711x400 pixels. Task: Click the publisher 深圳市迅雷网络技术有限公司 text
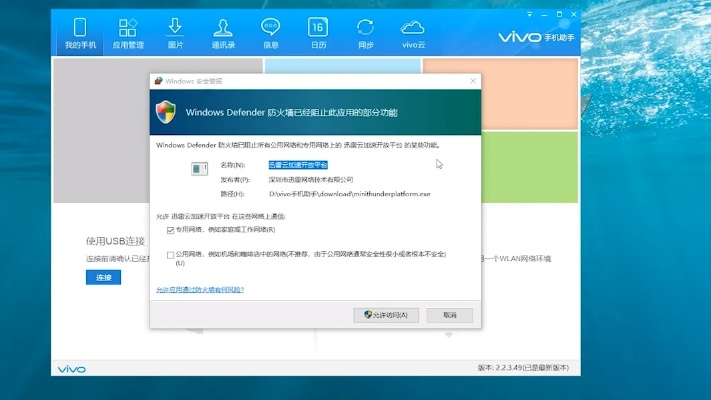[x=311, y=180]
